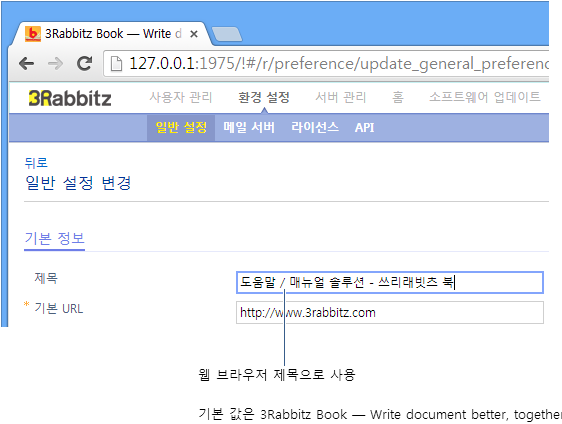The width and height of the screenshot is (562, 424).
Task: Open a new browser tab
Action: click(227, 34)
